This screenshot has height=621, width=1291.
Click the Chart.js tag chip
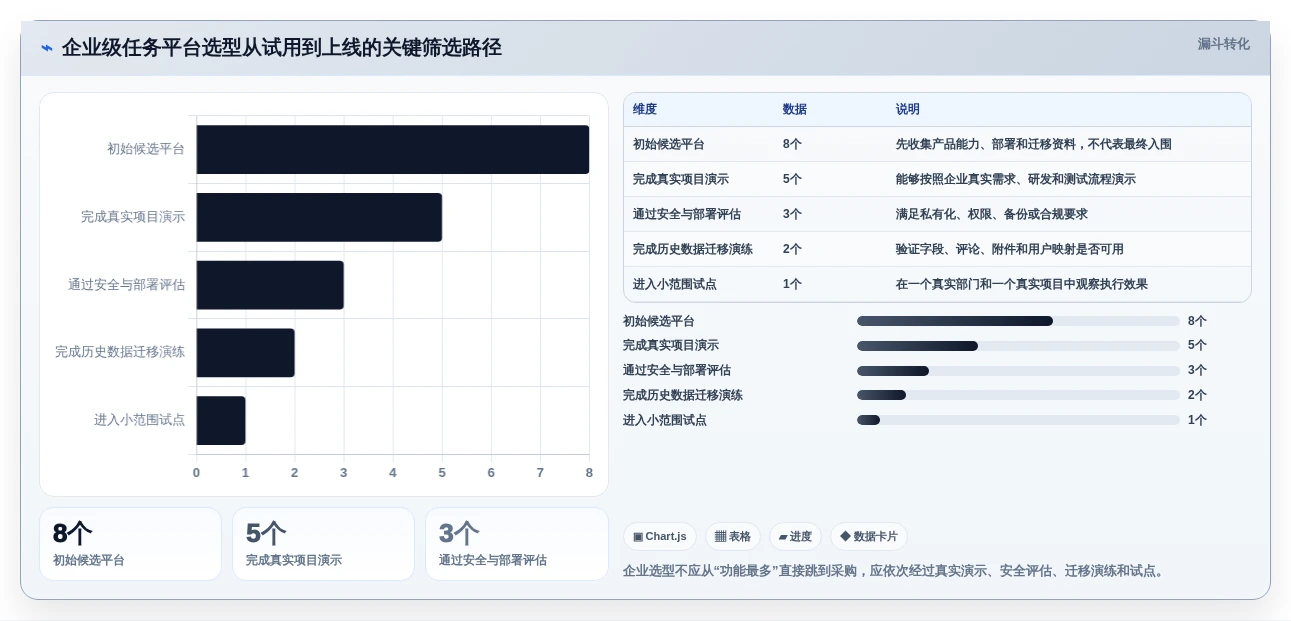pos(660,537)
